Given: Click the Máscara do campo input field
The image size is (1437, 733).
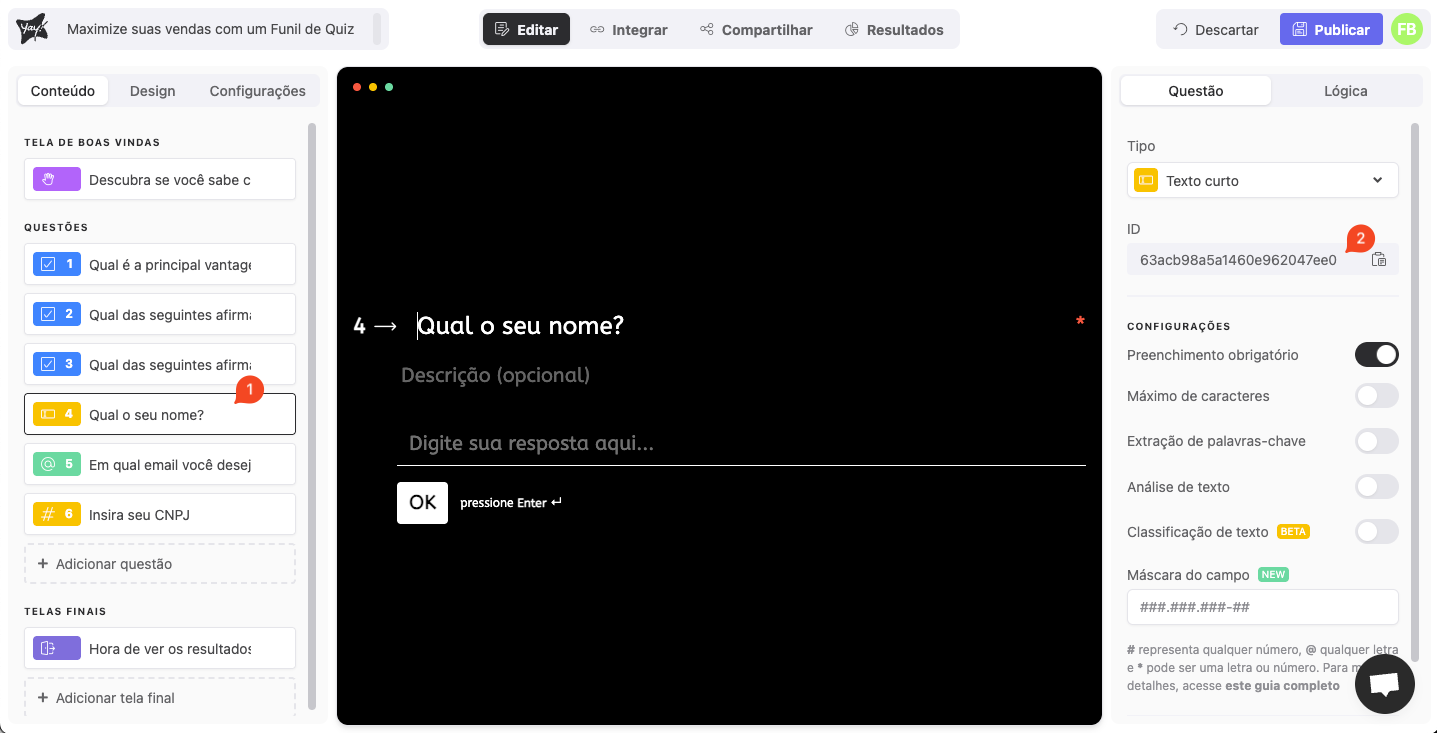Looking at the screenshot, I should pos(1262,607).
